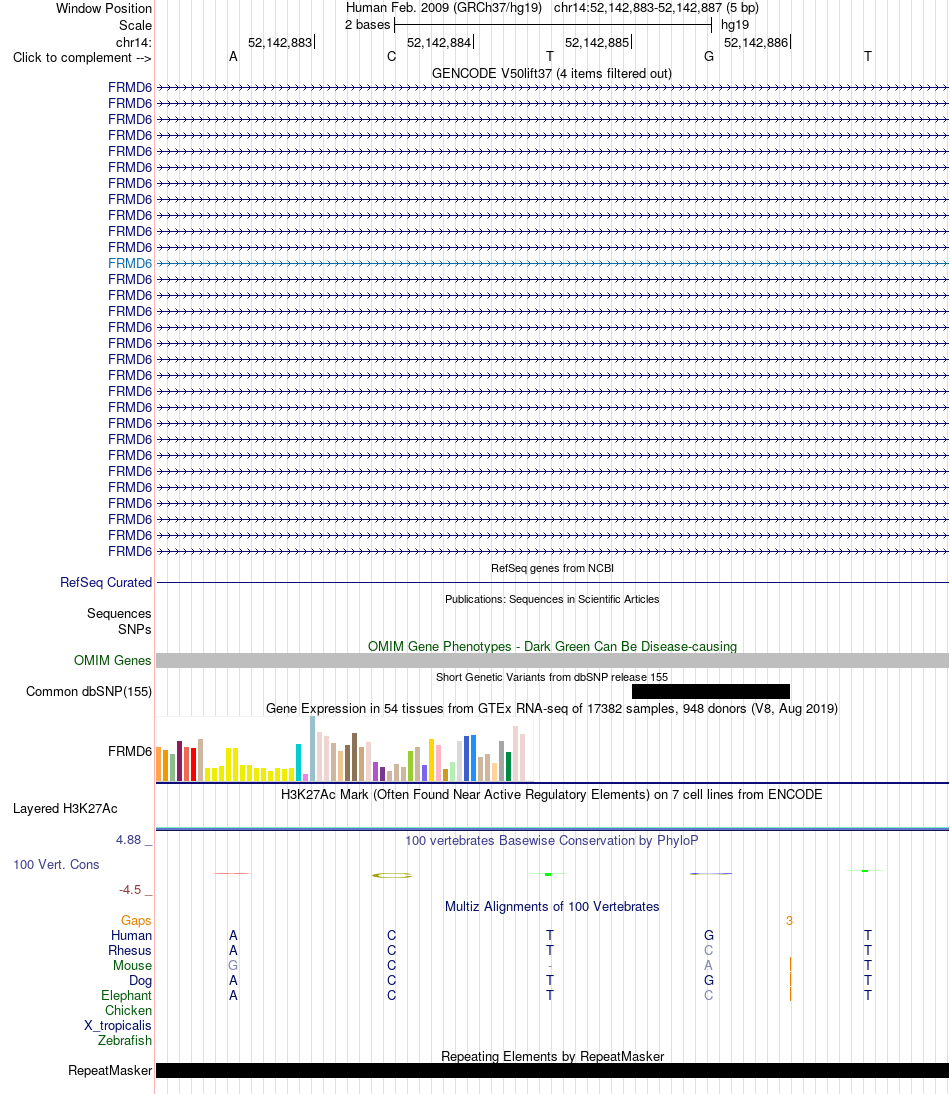Click the FRMD6 label beside the GTEx bar chart

tap(130, 751)
